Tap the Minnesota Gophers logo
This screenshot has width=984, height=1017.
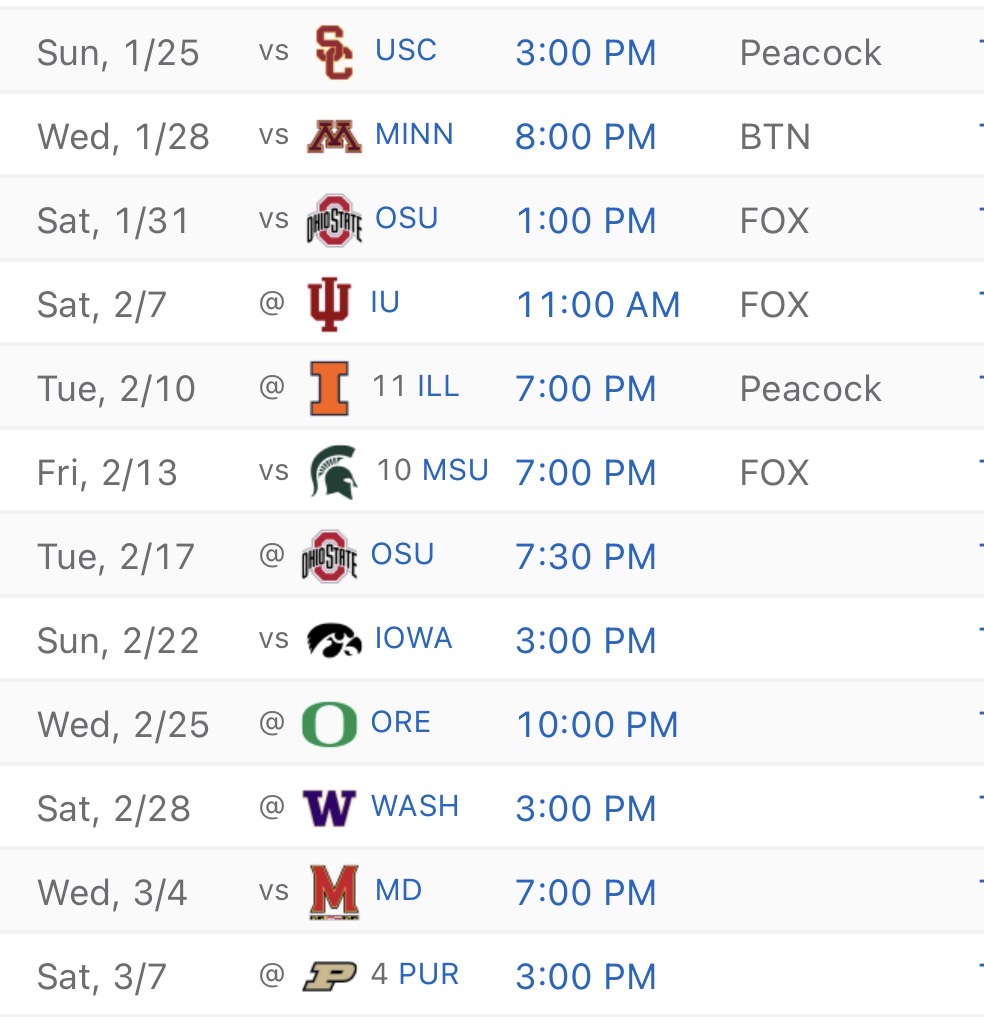click(334, 136)
